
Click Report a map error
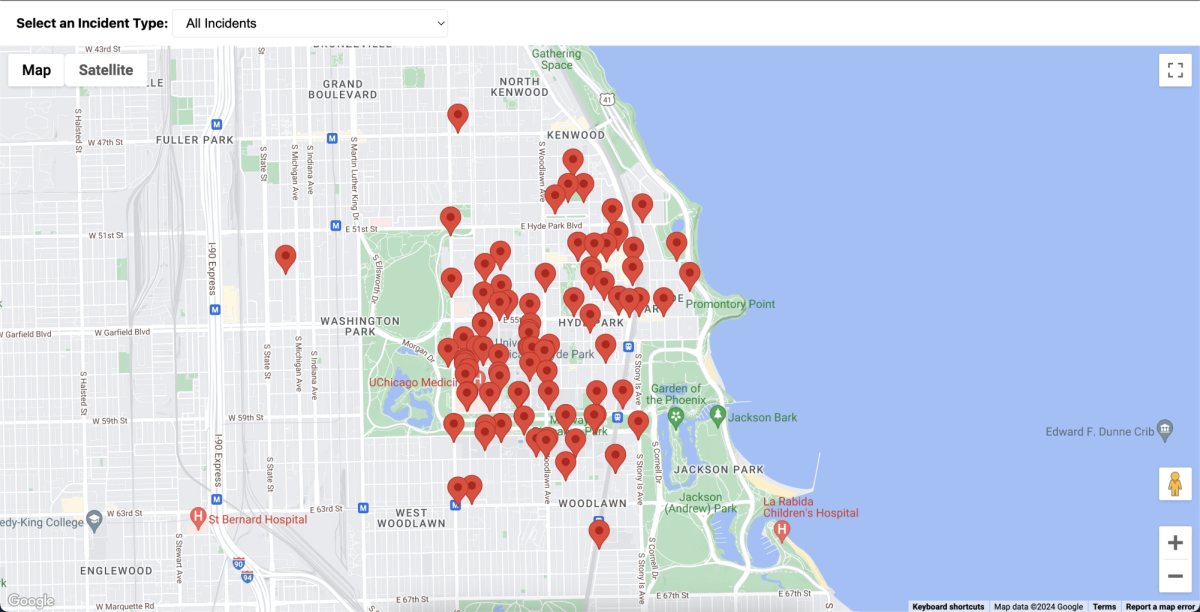pos(1160,606)
